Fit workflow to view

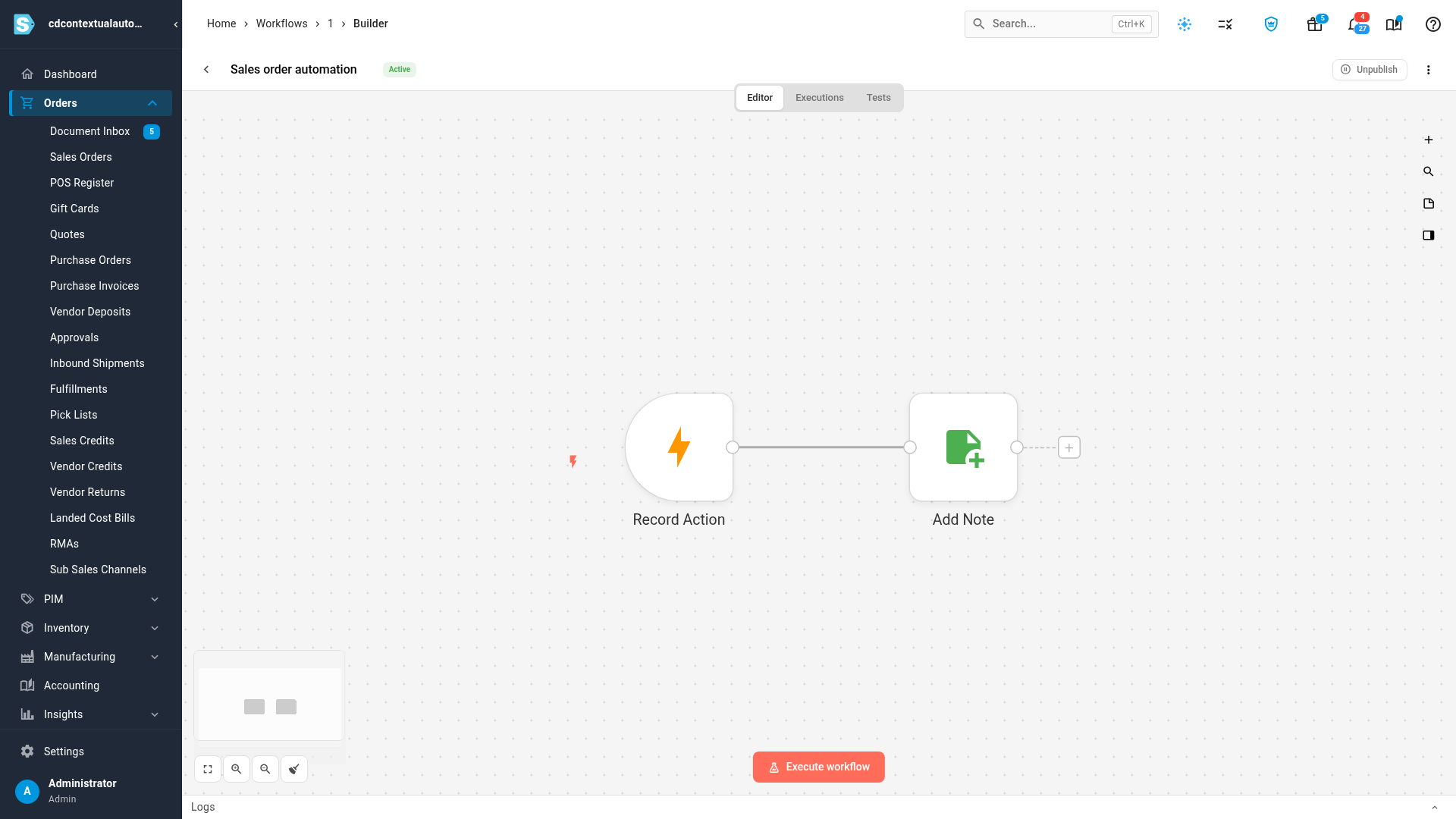208,769
